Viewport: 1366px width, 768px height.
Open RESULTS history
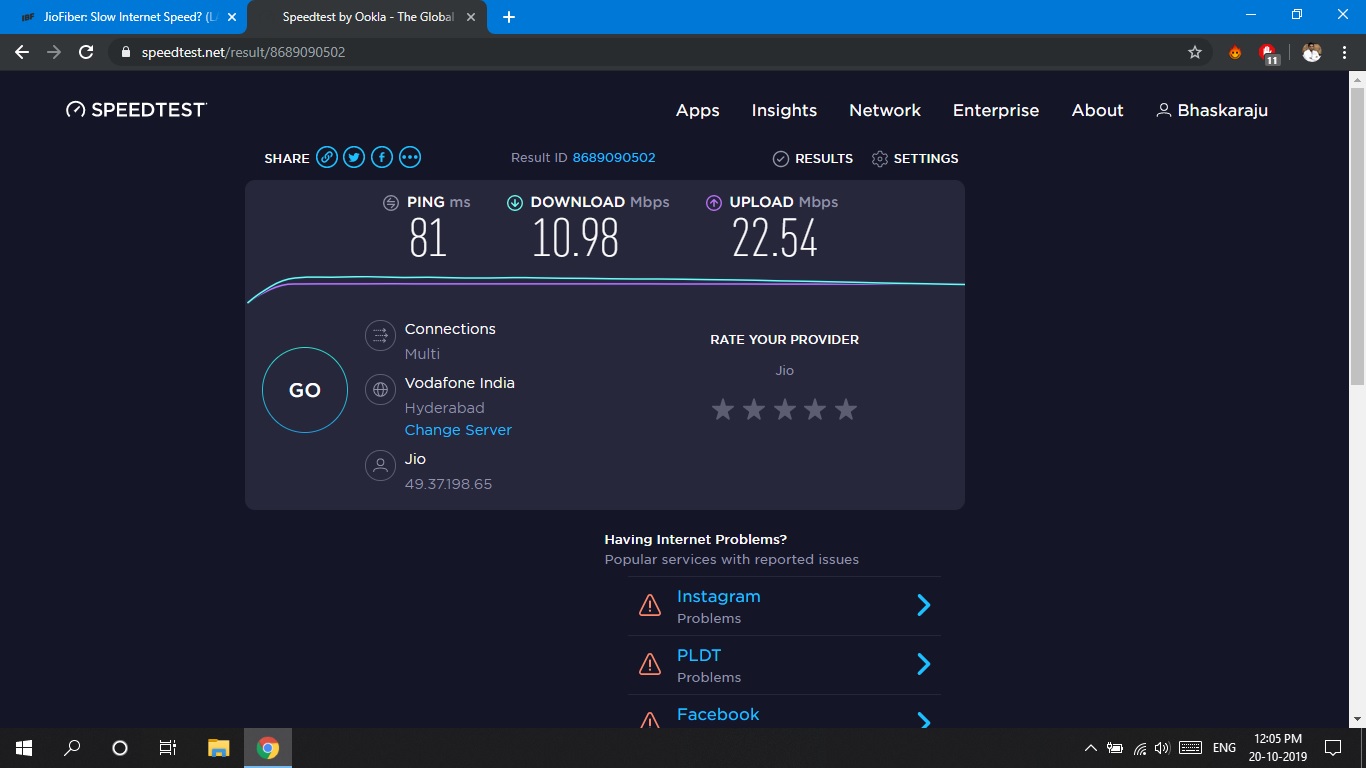pos(813,159)
